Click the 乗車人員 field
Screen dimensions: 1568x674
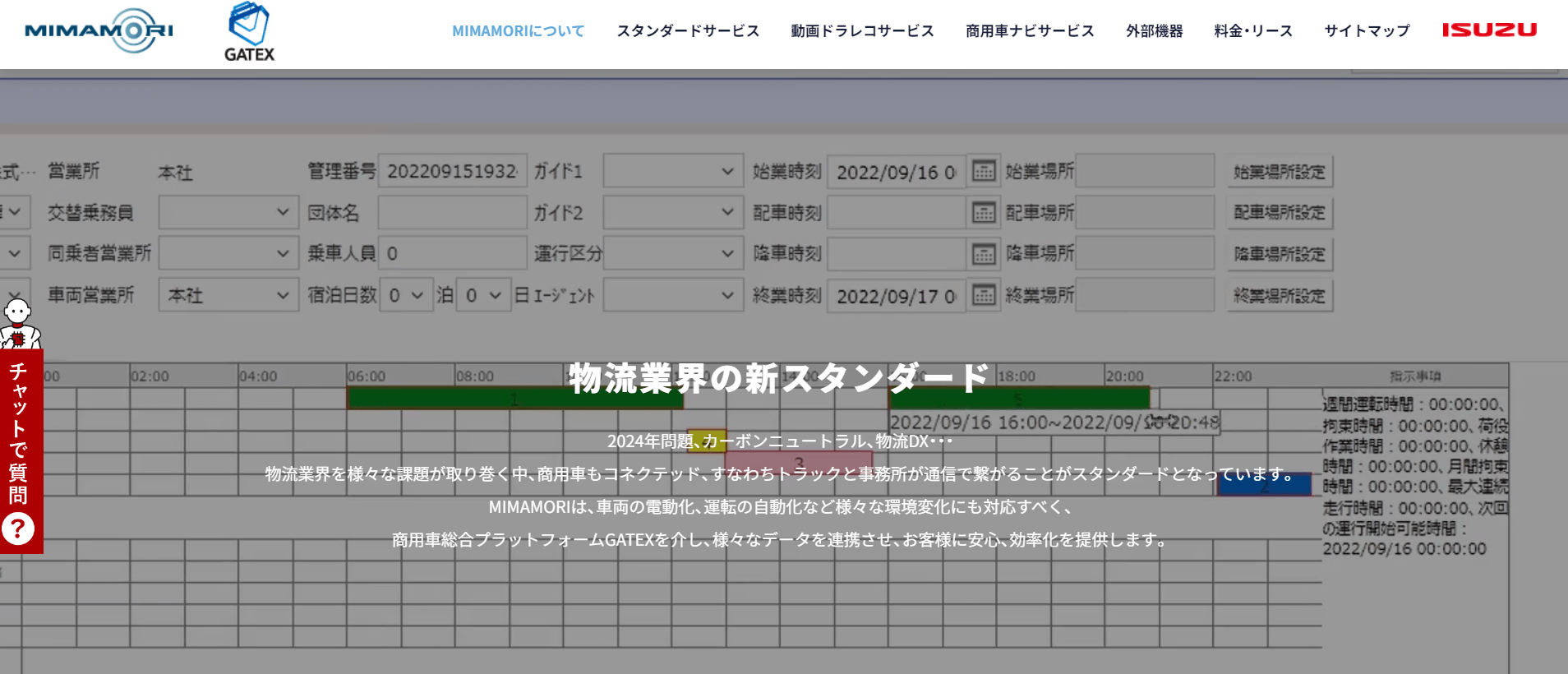[452, 253]
